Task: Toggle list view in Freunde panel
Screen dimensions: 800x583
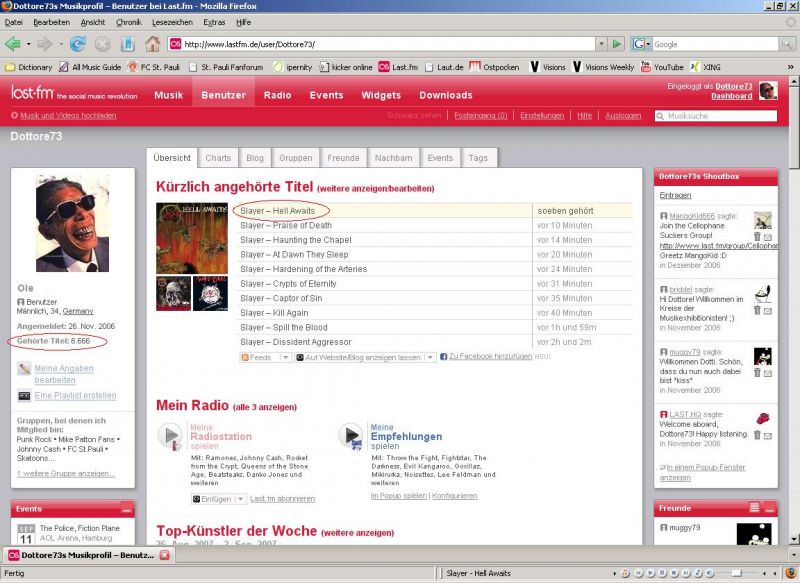Action: point(755,508)
